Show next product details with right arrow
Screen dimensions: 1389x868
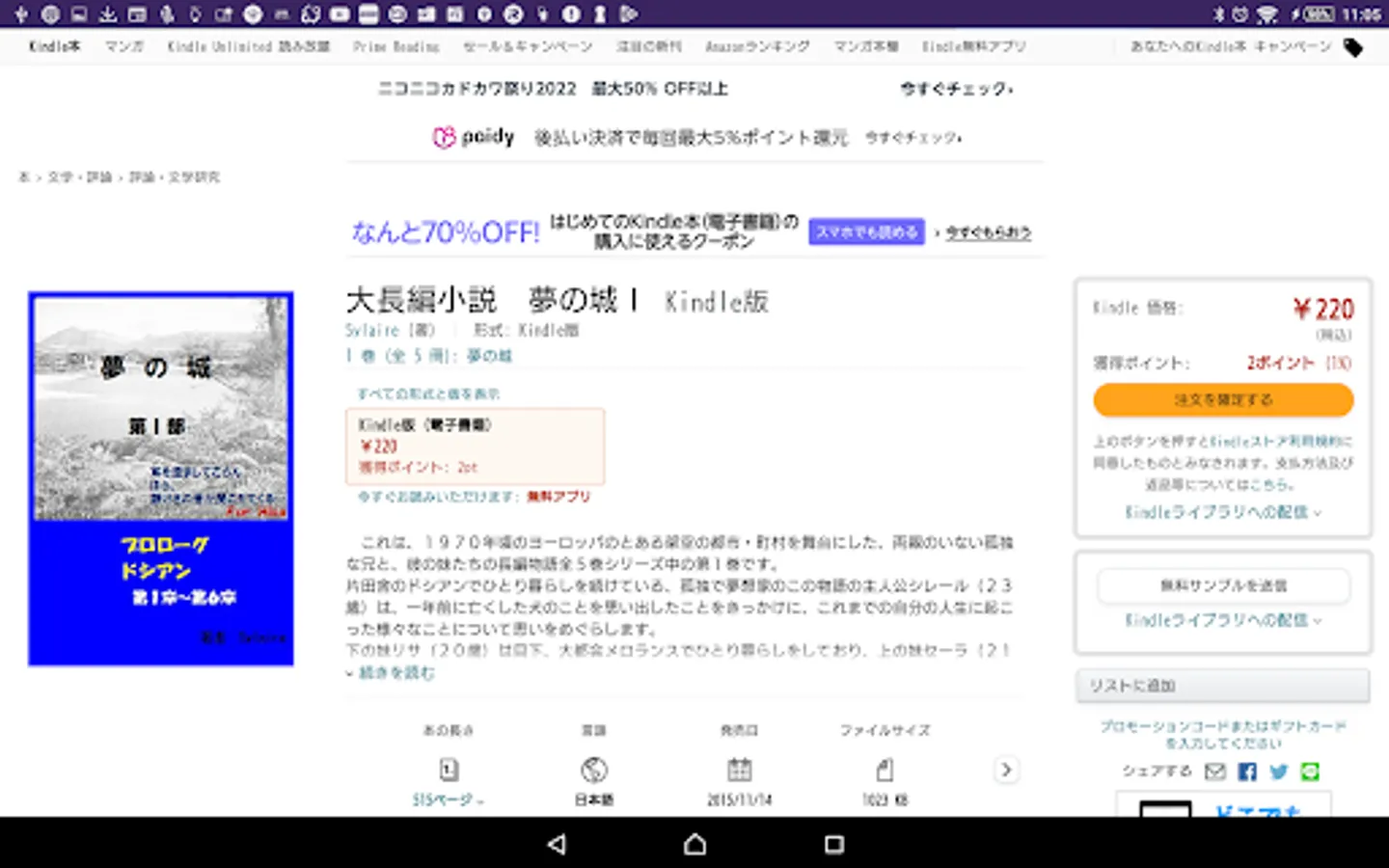1006,770
